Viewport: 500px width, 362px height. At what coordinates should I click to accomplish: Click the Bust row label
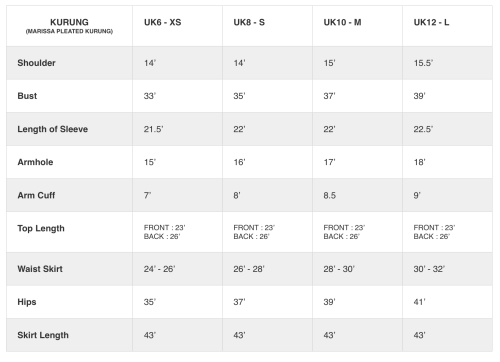pyautogui.click(x=27, y=96)
